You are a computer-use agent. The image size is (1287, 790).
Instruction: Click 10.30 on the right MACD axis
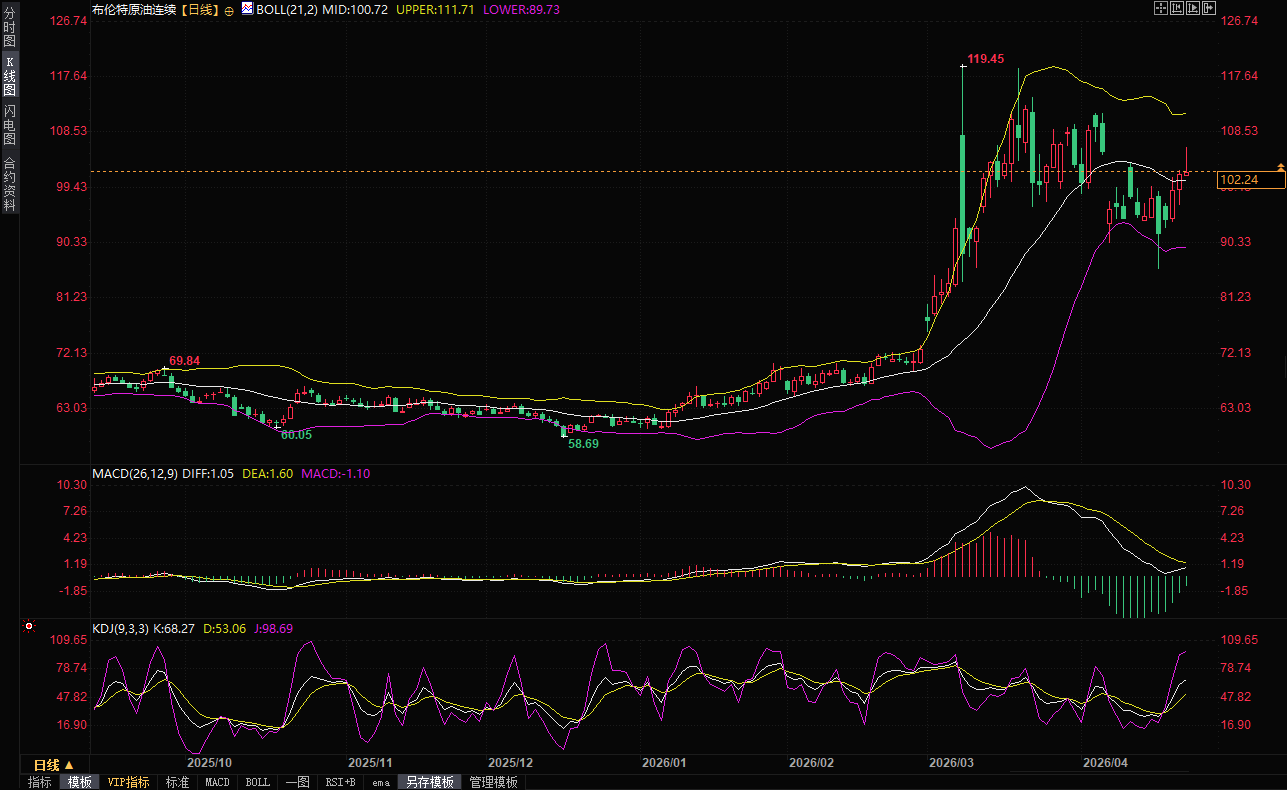[1237, 485]
